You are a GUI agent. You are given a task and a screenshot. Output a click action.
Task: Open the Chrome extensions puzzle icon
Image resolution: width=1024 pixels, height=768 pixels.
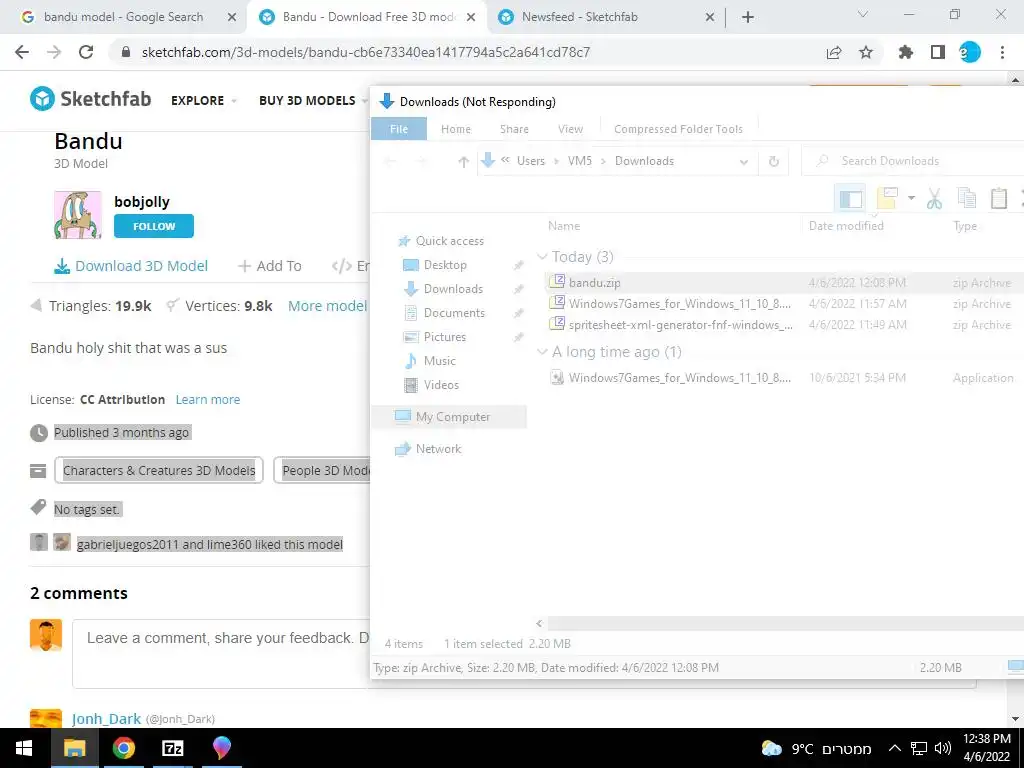point(906,52)
